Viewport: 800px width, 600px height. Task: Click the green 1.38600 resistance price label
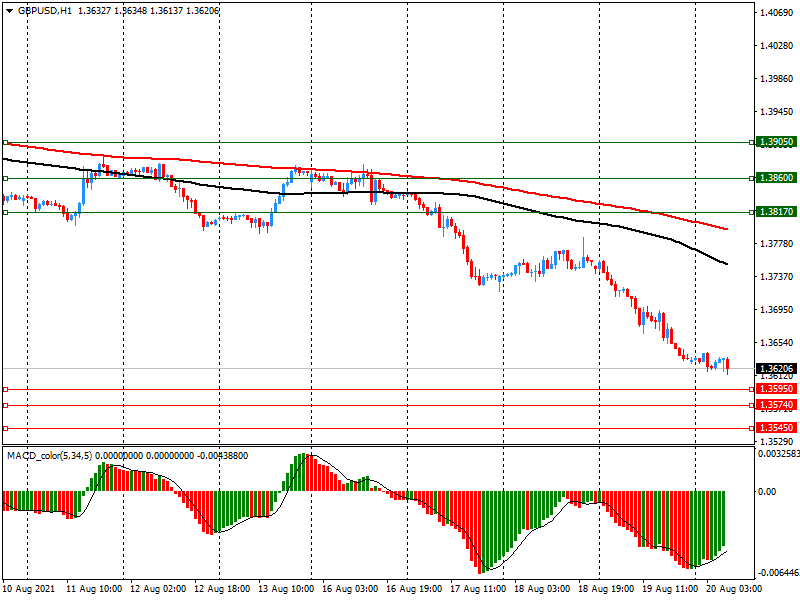(776, 178)
